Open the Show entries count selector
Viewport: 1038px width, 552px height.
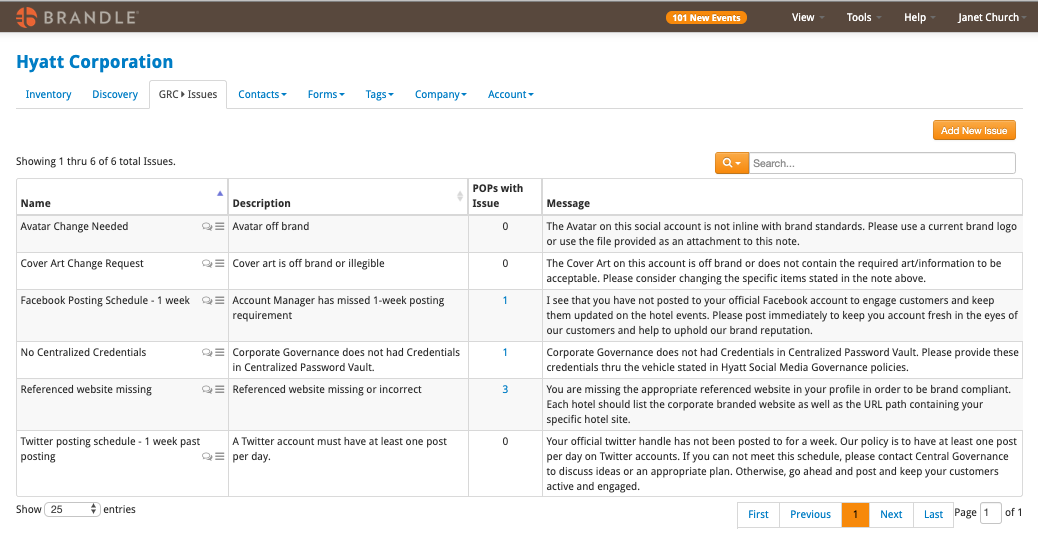click(x=72, y=509)
